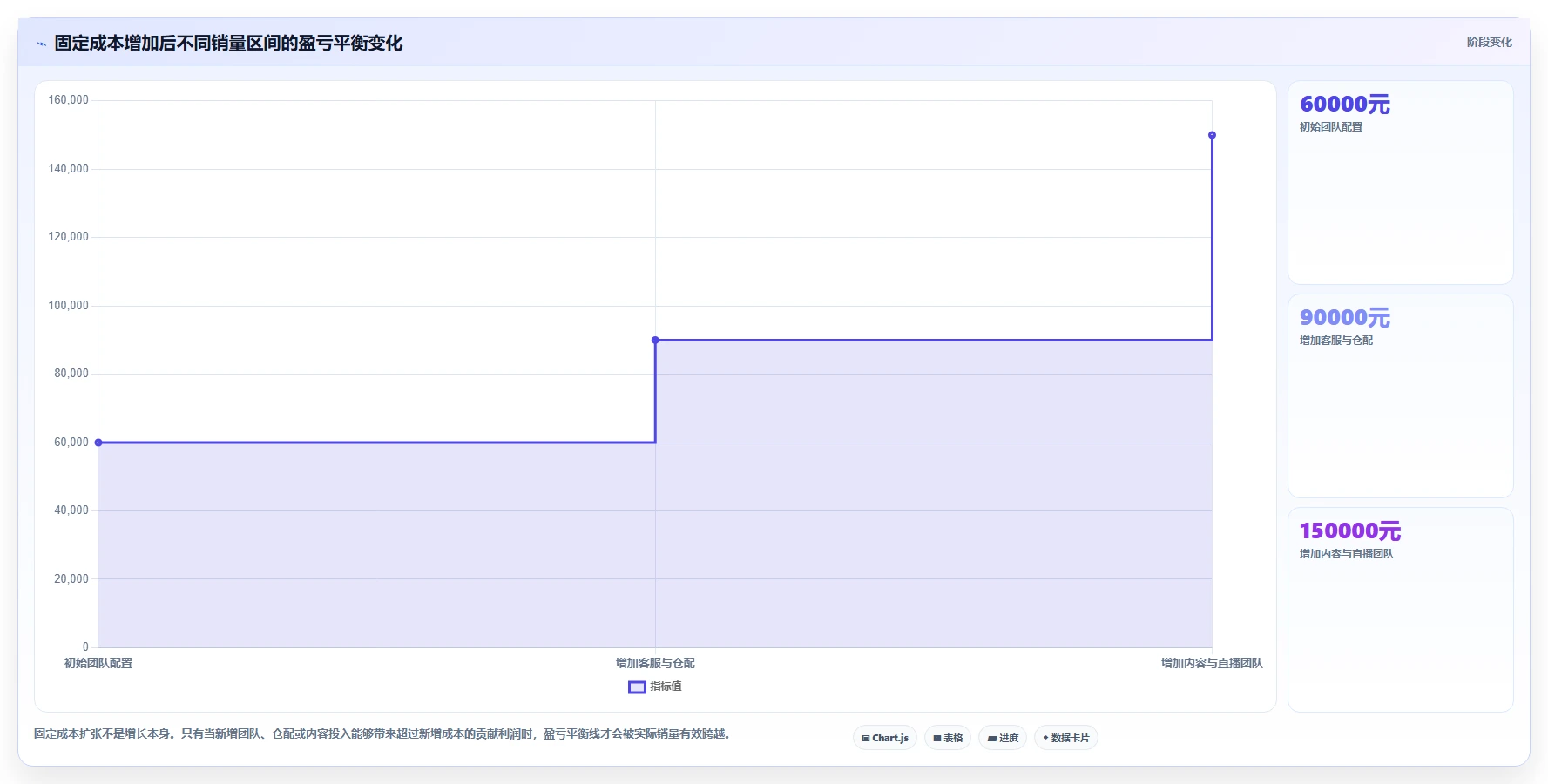The width and height of the screenshot is (1548, 784).
Task: Click the 指标值 legend label
Action: pyautogui.click(x=666, y=686)
